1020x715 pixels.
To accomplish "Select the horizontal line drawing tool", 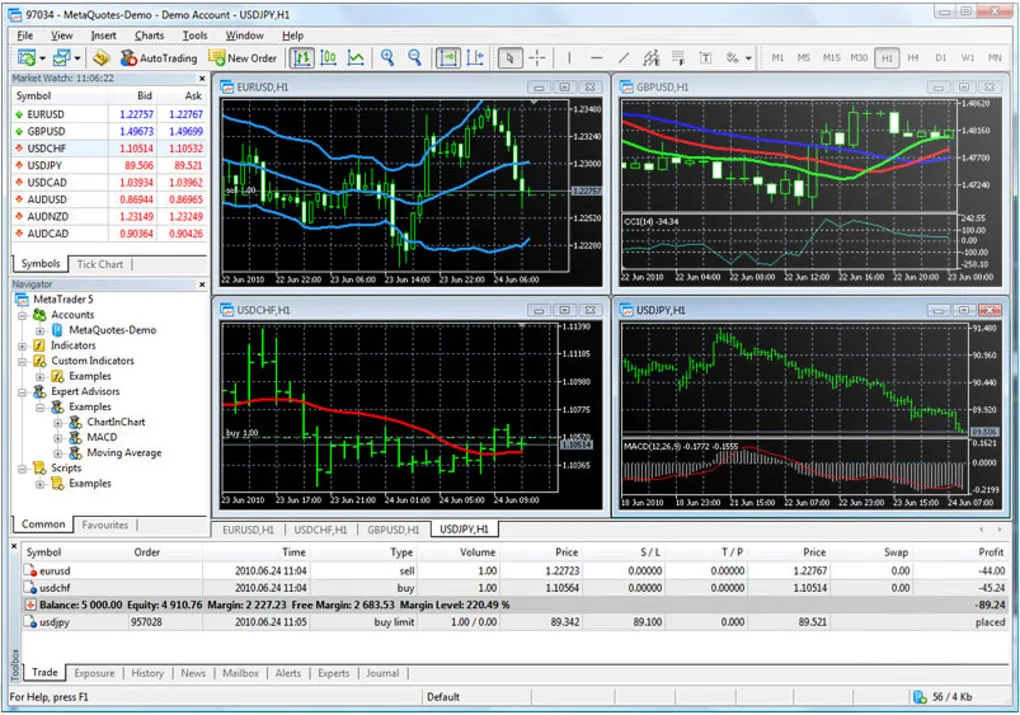I will [596, 57].
